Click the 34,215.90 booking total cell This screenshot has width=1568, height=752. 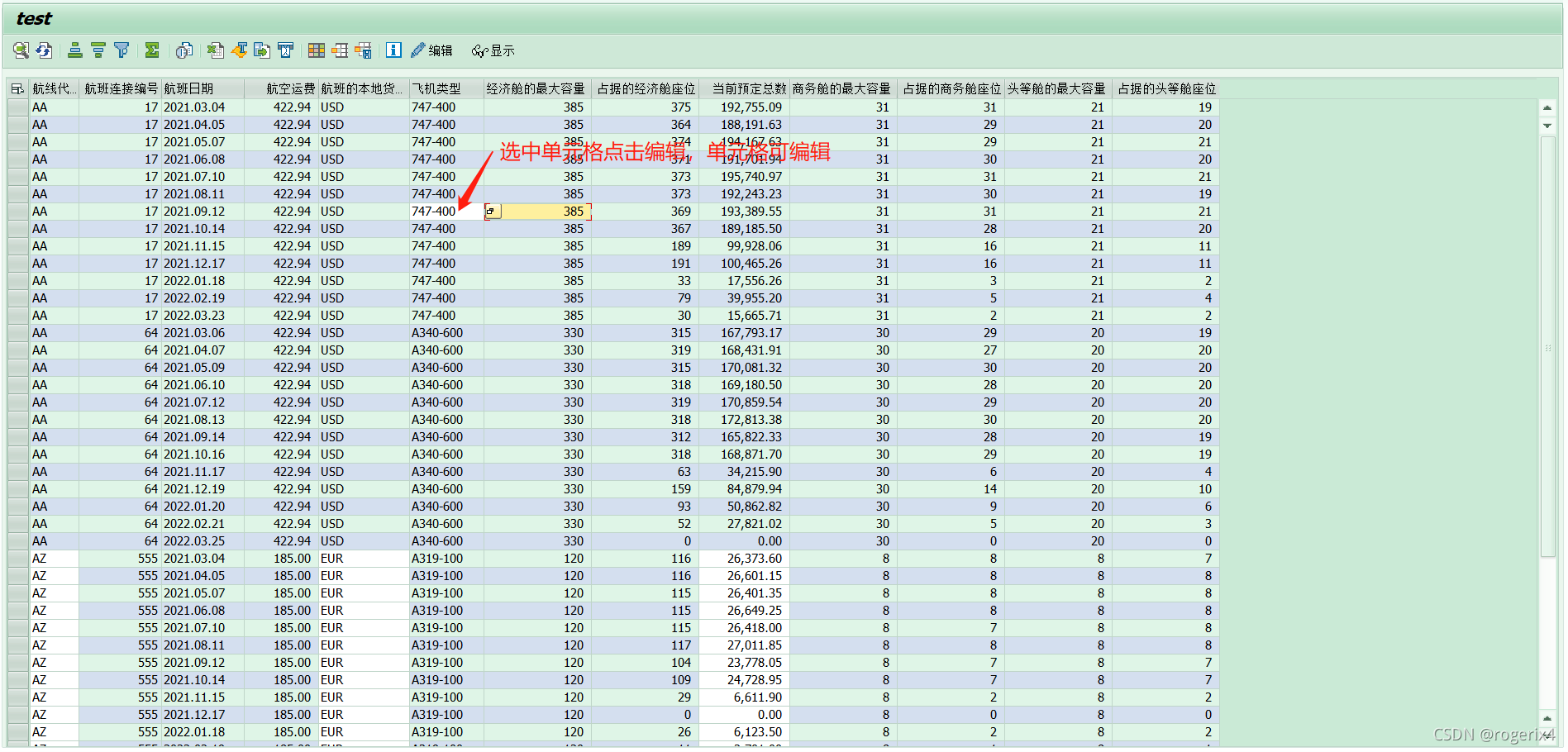(x=744, y=472)
